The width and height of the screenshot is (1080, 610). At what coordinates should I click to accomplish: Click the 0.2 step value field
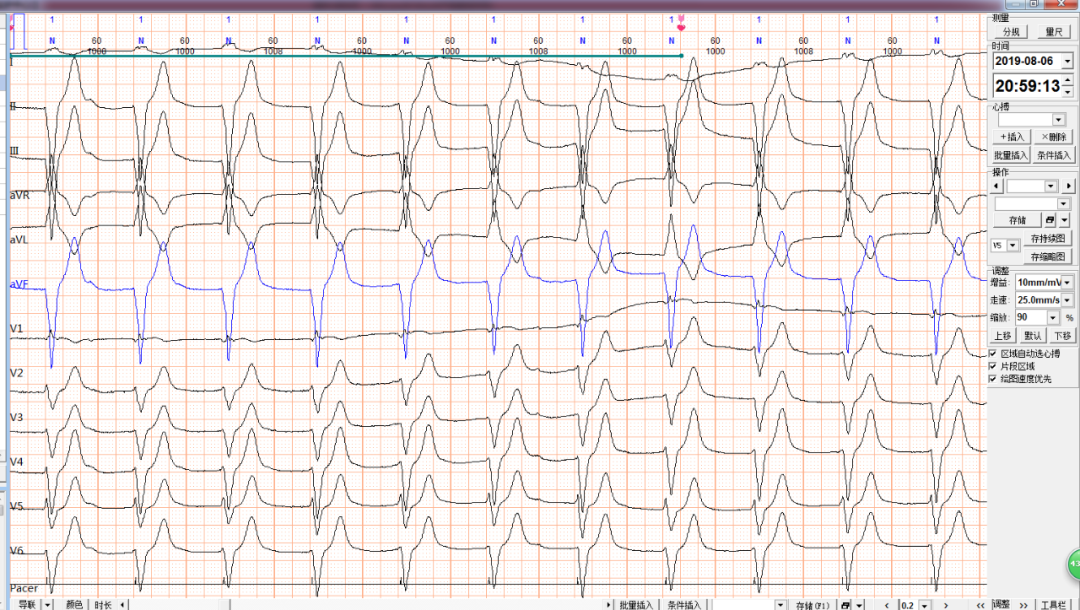(908, 605)
